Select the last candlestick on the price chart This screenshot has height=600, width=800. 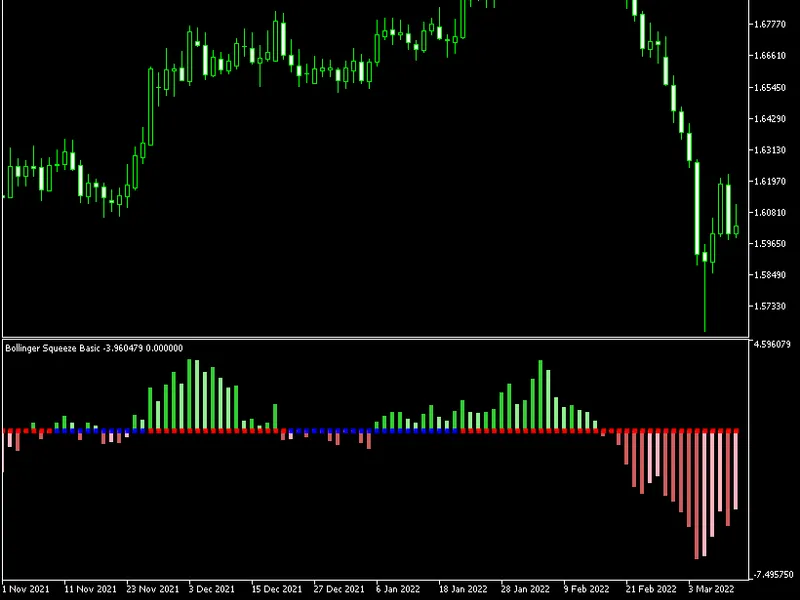point(736,221)
